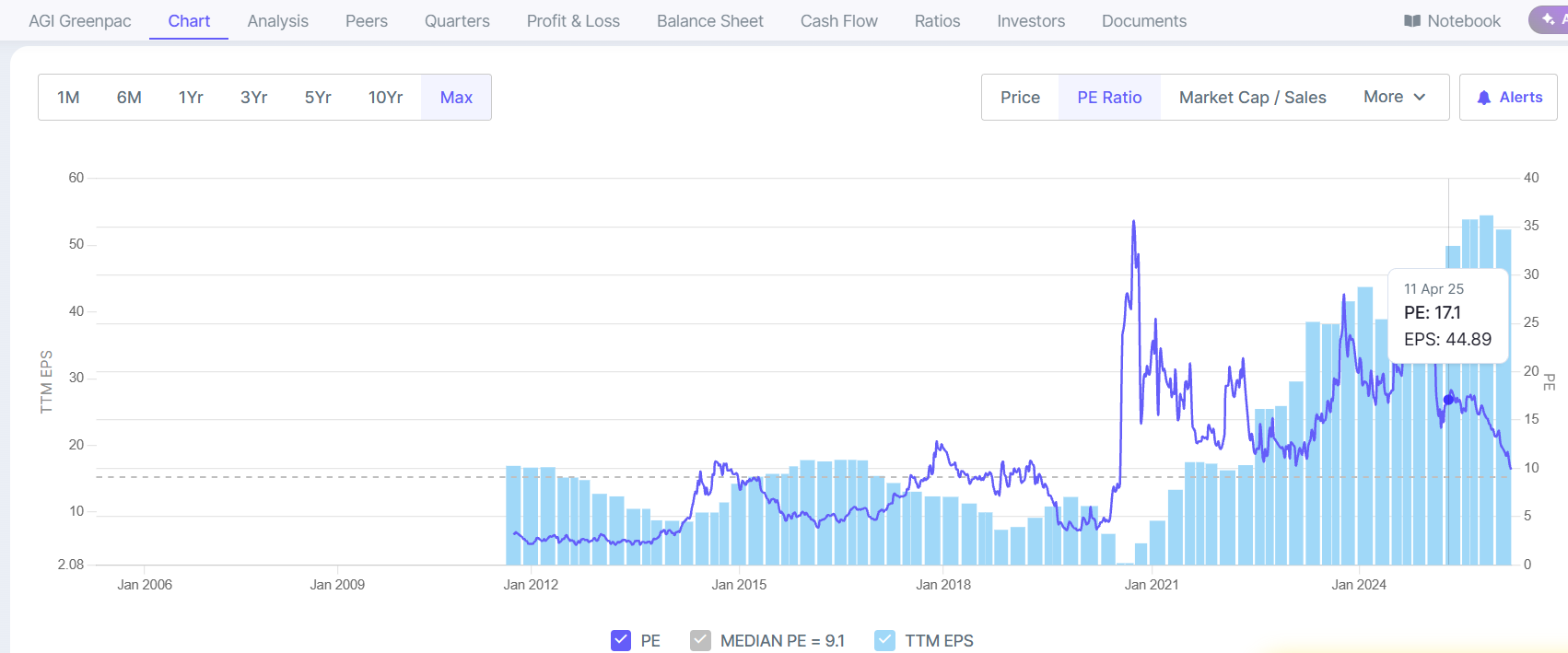Viewport: 1568px width, 653px height.
Task: Toggle the TTM EPS checkbox
Action: coord(884,640)
